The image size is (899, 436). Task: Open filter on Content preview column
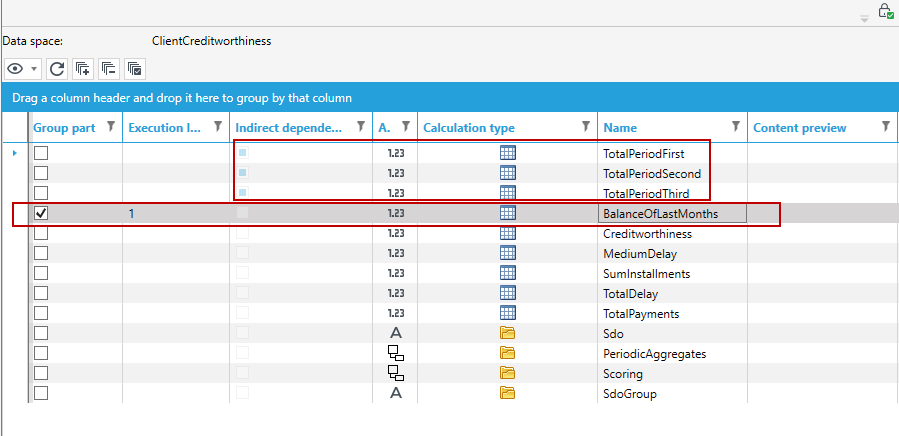[x=886, y=127]
